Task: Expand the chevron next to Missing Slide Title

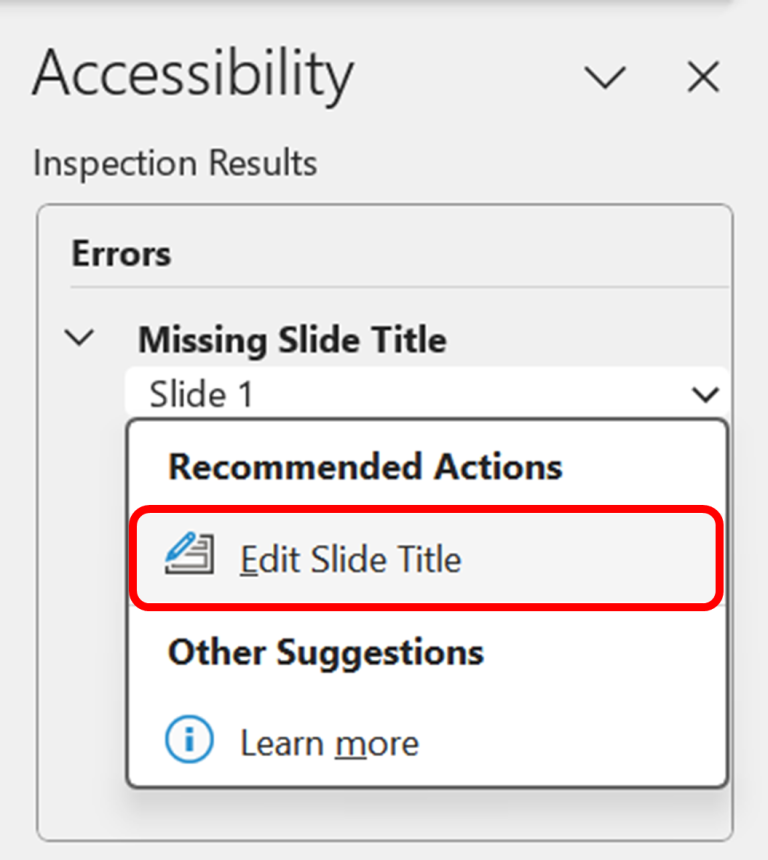Action: coord(79,339)
